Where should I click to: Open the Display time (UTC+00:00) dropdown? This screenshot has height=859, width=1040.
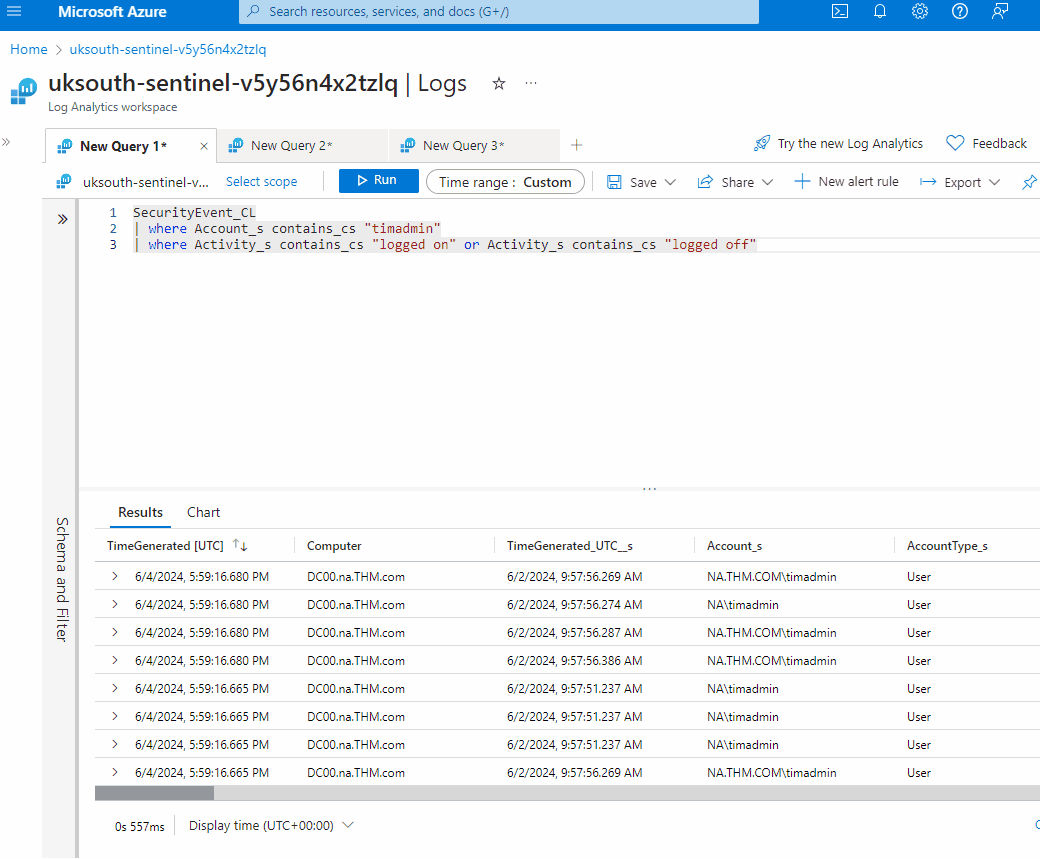pyautogui.click(x=271, y=825)
